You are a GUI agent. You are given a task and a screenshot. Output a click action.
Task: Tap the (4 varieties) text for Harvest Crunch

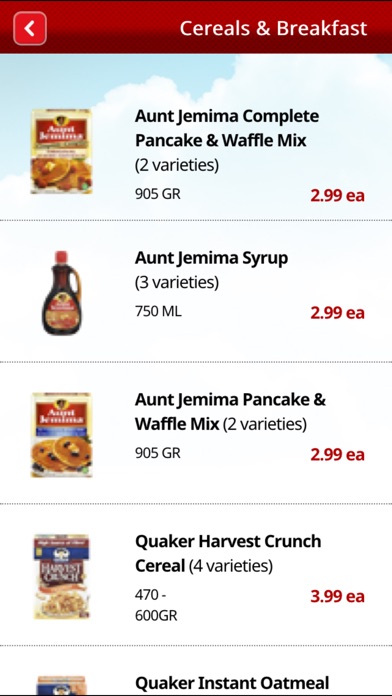point(231,566)
